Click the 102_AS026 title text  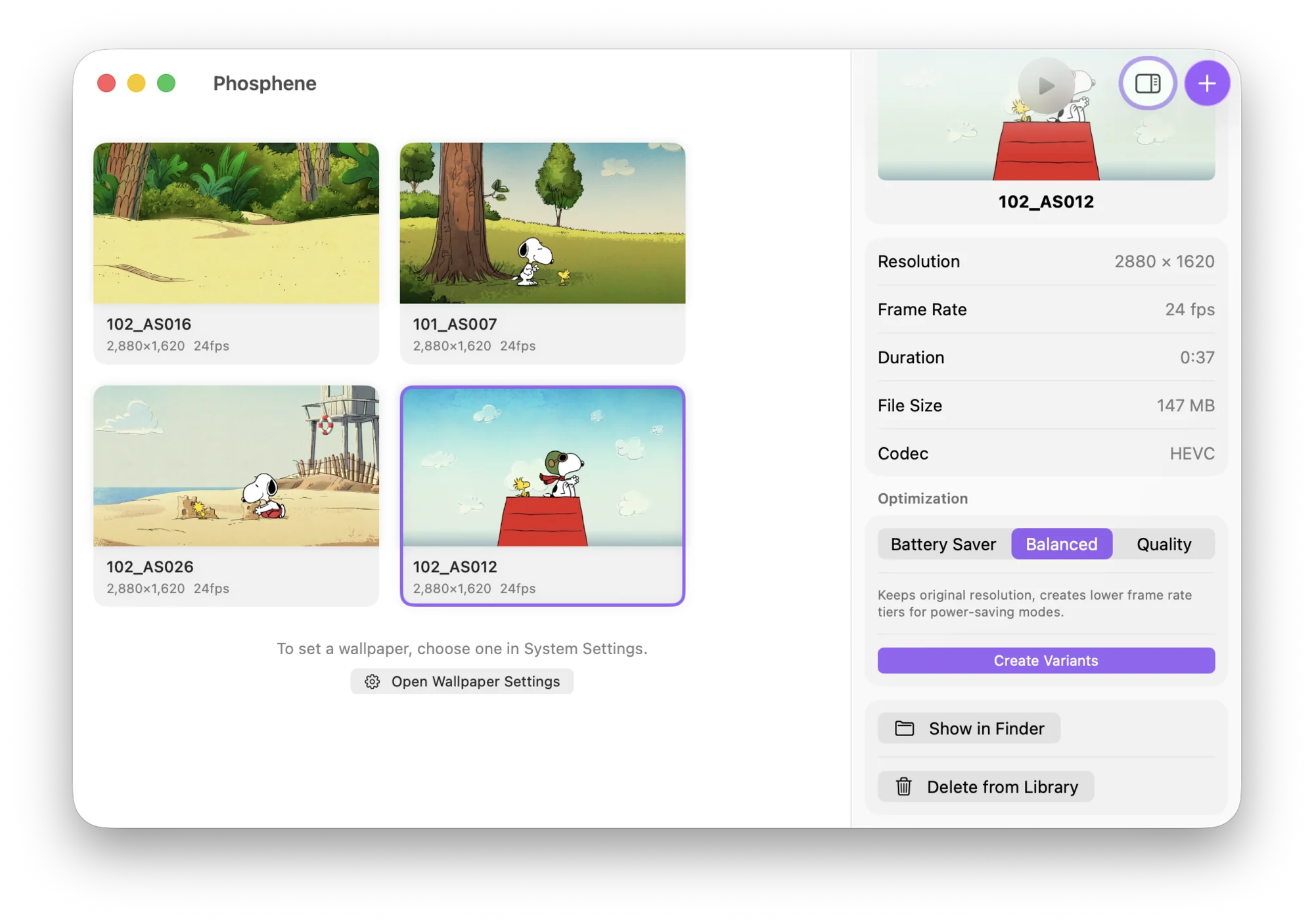[x=150, y=567]
